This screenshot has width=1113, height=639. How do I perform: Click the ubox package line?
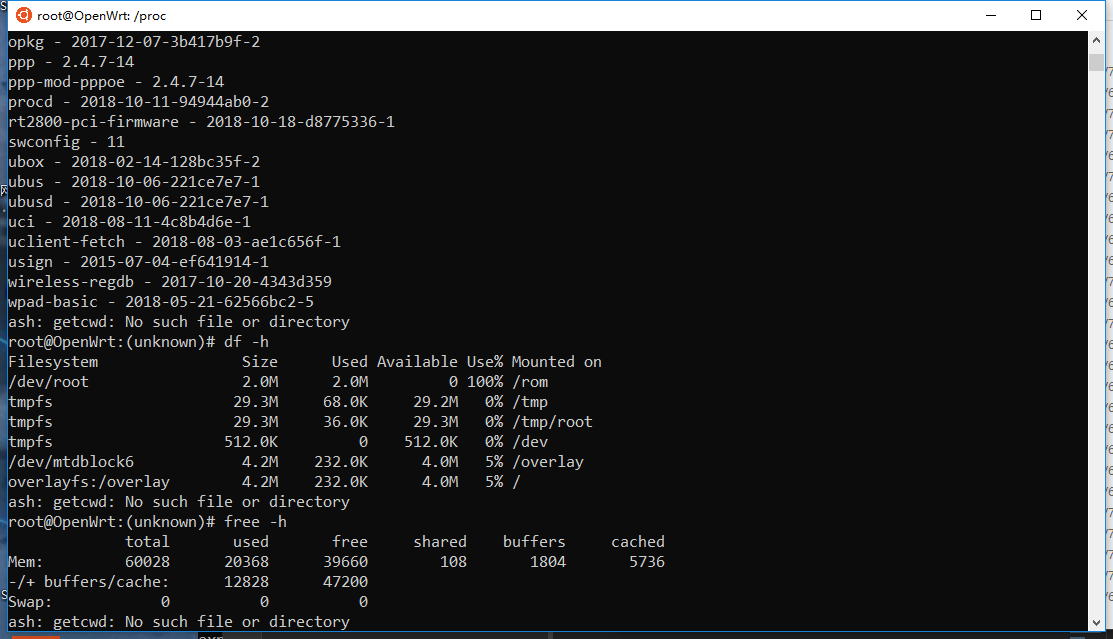(134, 162)
